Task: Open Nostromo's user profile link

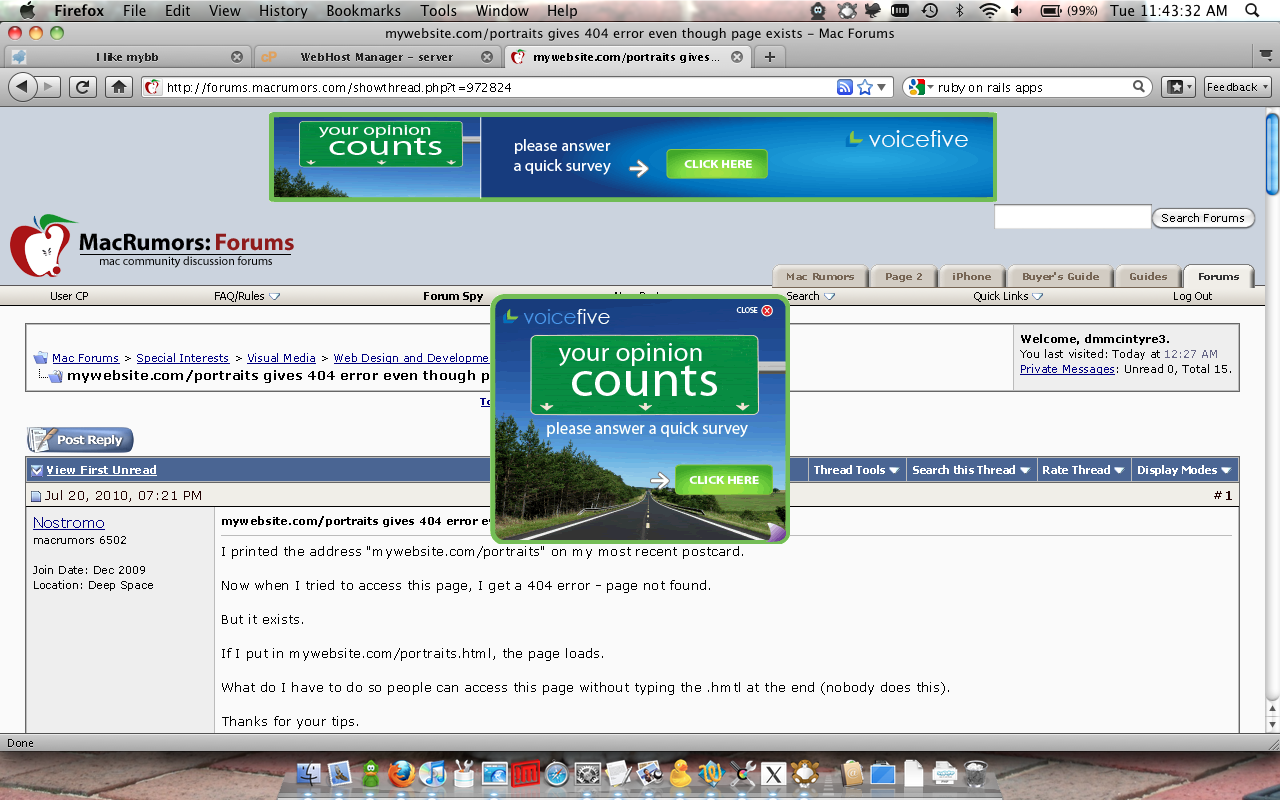Action: tap(68, 523)
